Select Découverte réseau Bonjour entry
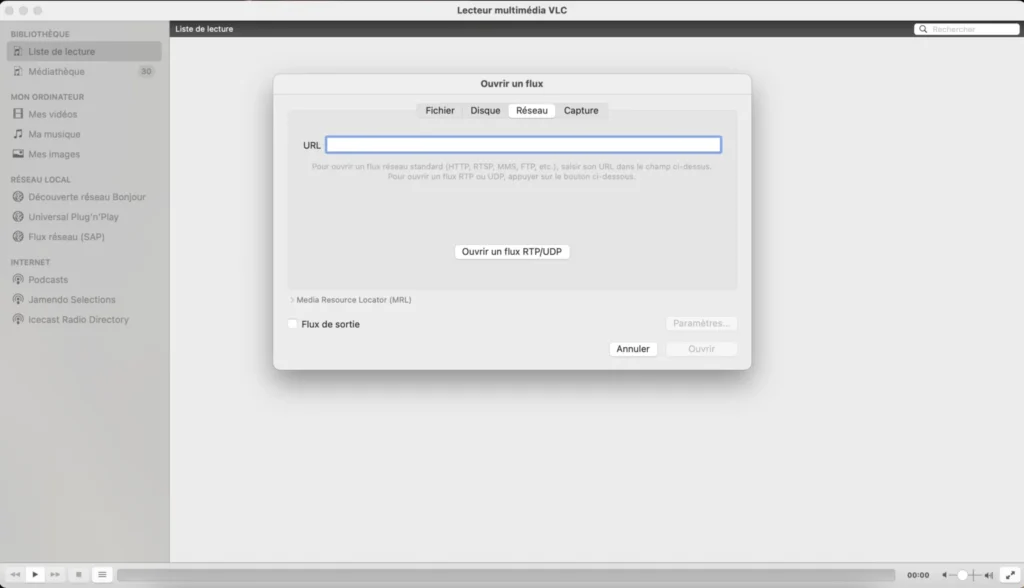 [x=87, y=197]
